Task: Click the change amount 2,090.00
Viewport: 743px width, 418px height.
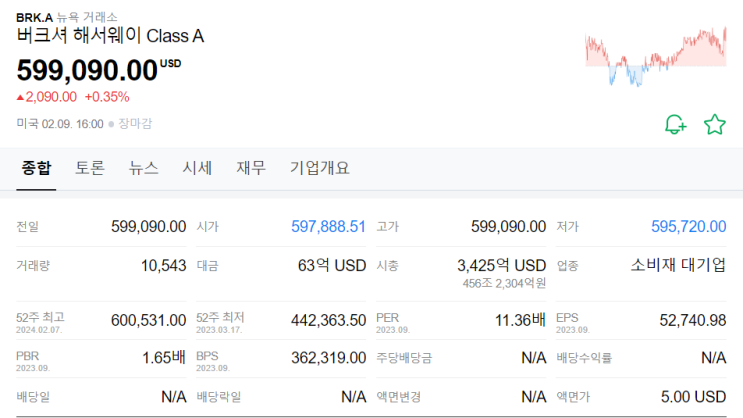Action: click(51, 97)
